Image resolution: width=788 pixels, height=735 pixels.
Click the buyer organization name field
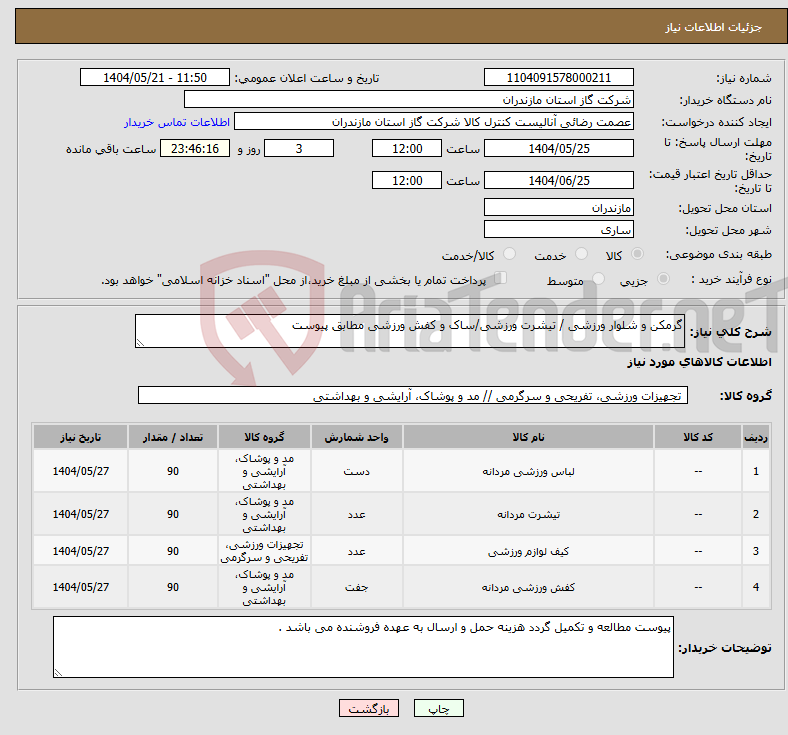tap(409, 99)
